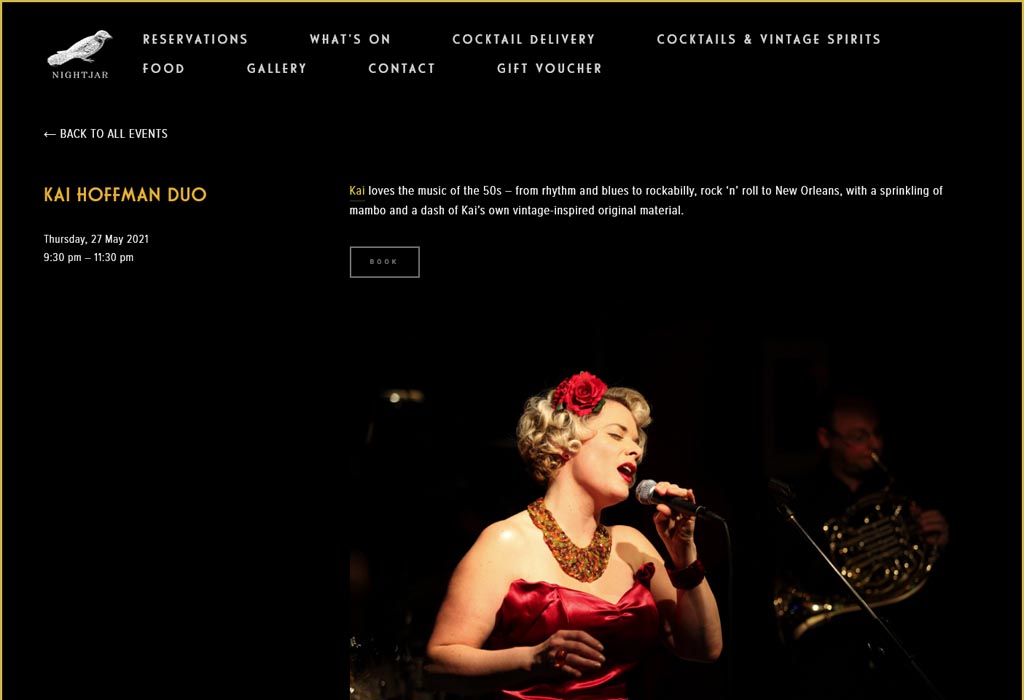Click the Nightjar bird logo
The height and width of the screenshot is (700, 1024).
pyautogui.click(x=80, y=48)
